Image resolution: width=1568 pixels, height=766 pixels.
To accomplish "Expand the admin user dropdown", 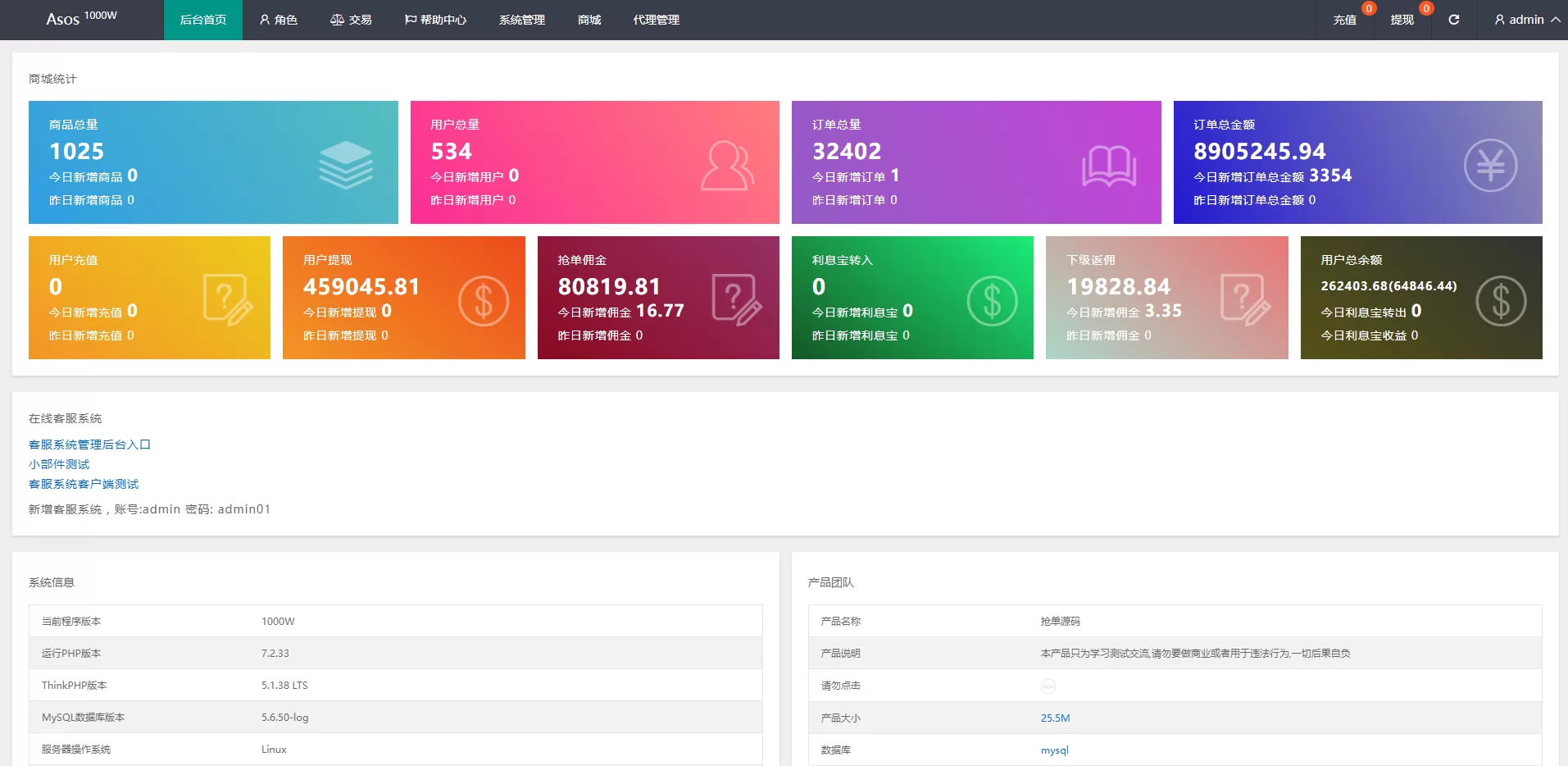I will tap(1526, 20).
